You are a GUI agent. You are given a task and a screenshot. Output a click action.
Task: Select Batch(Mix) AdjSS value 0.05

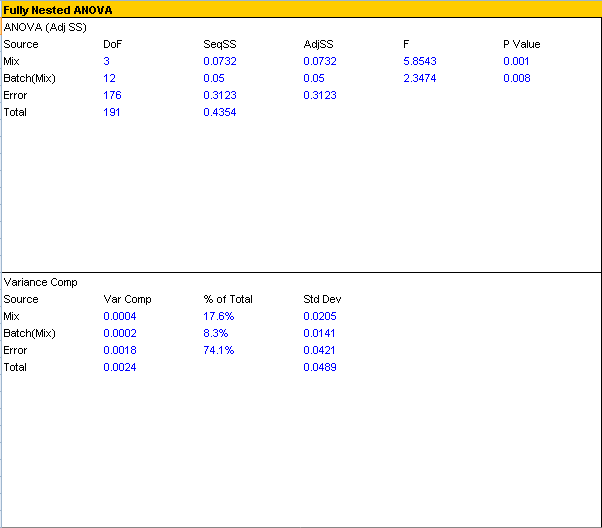(314, 78)
